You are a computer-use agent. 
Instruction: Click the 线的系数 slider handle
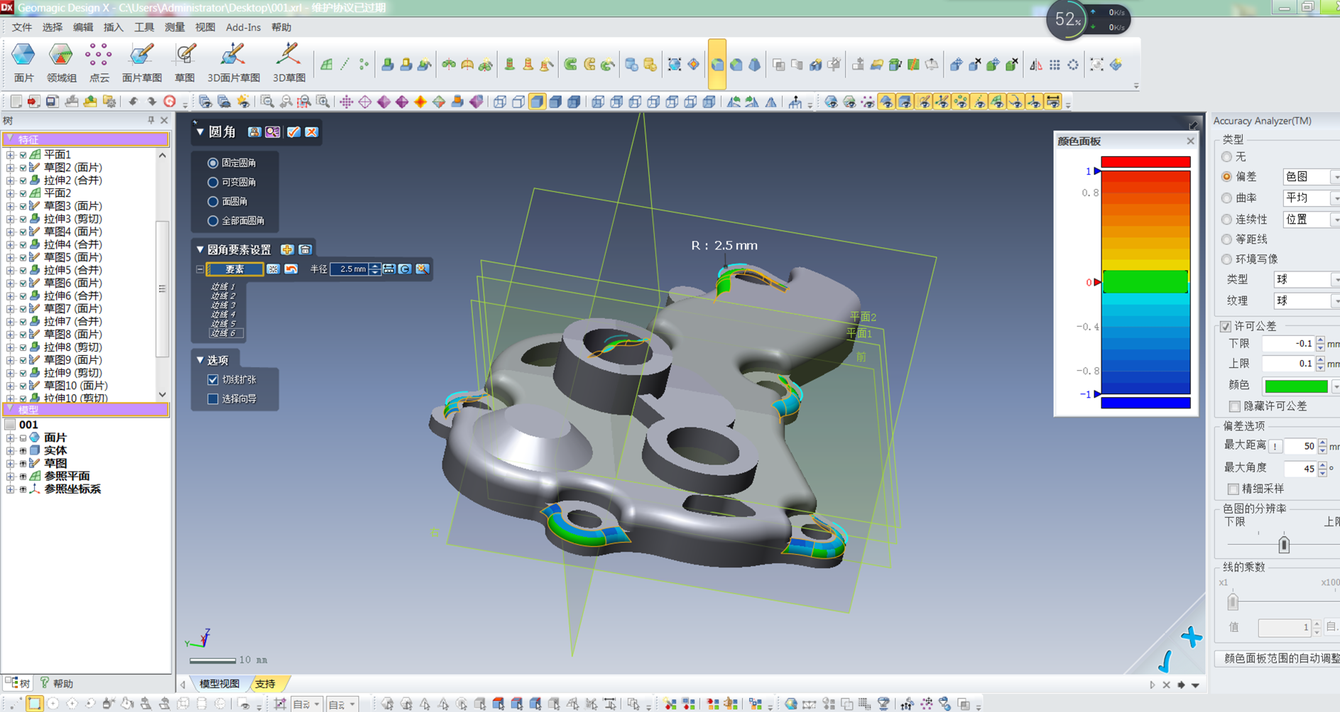[1232, 601]
